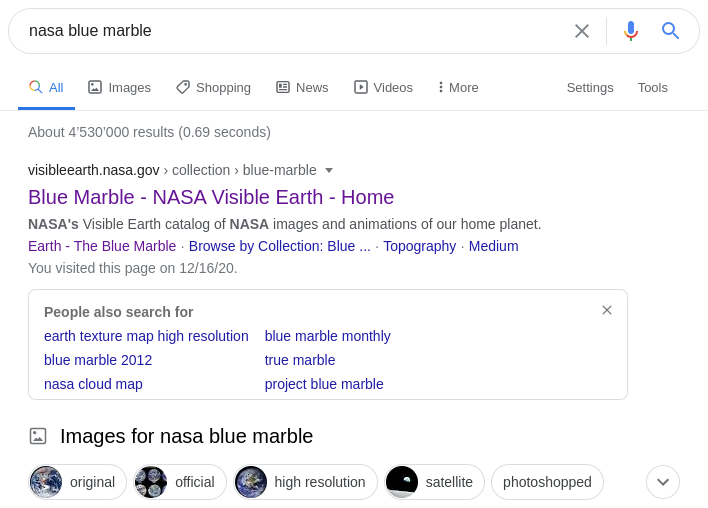
Task: Open dropdown arrow beside visibleearth.nasa.gov URL
Action: (x=329, y=170)
